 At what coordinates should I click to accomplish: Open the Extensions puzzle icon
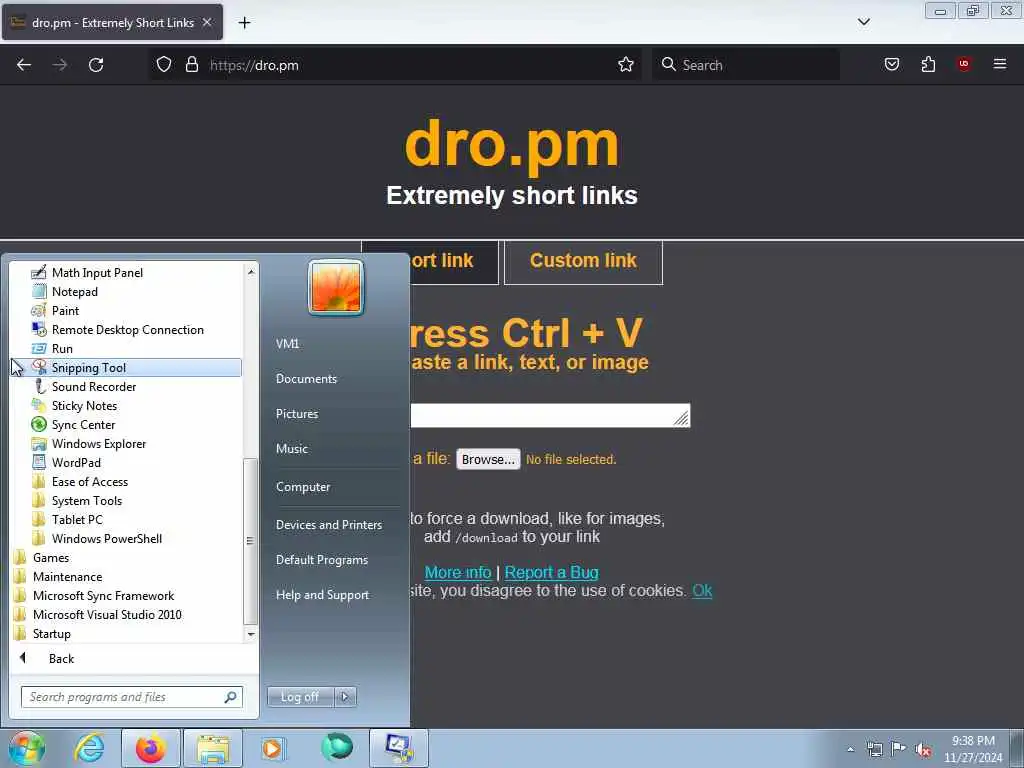[x=928, y=65]
